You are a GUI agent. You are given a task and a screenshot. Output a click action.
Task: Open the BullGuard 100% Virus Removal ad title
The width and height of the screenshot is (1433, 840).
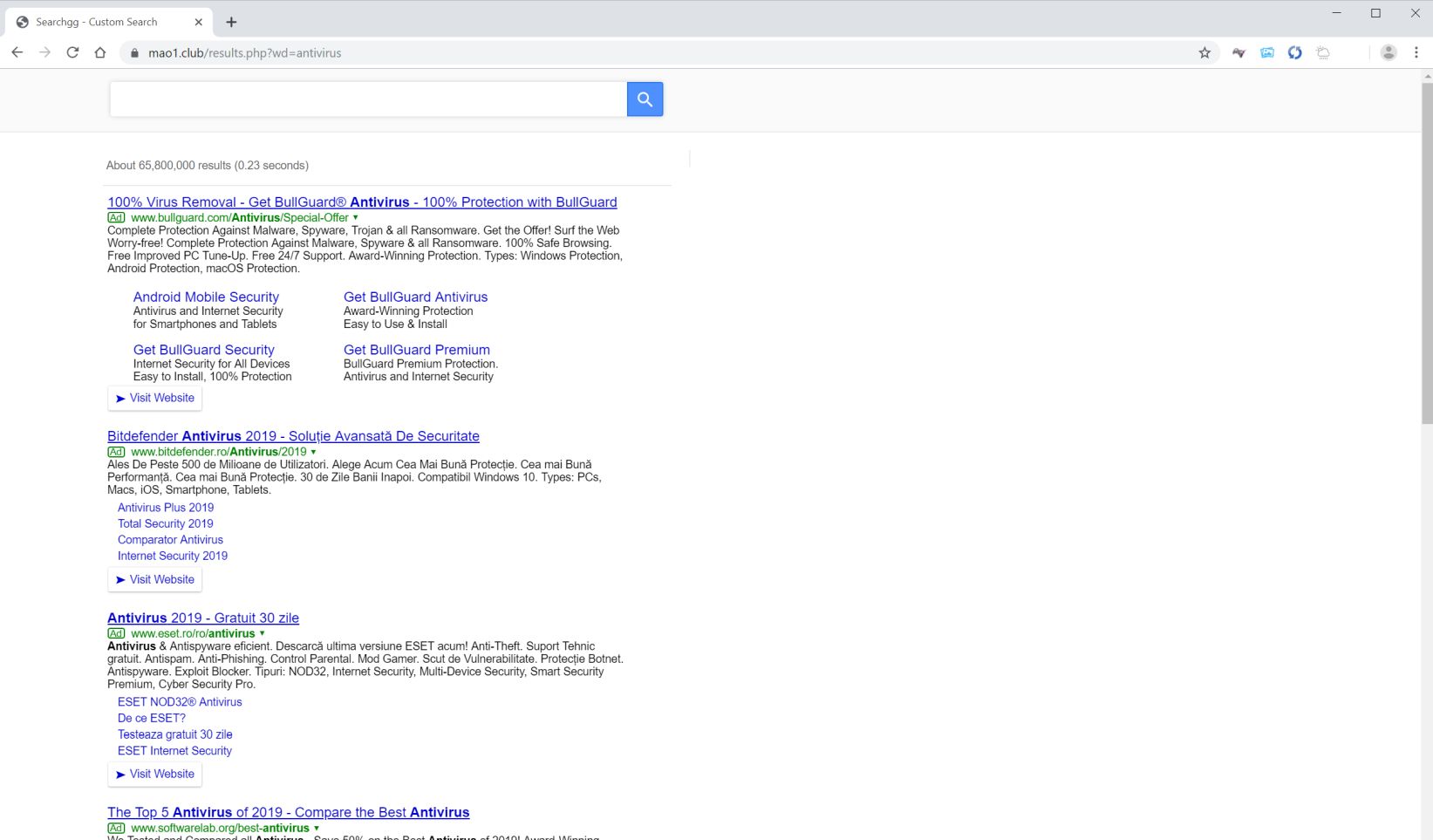[x=362, y=202]
